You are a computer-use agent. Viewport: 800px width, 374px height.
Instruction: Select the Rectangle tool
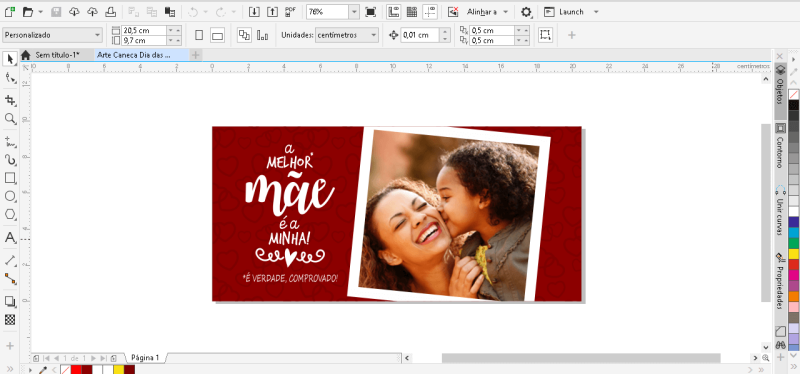[10, 178]
